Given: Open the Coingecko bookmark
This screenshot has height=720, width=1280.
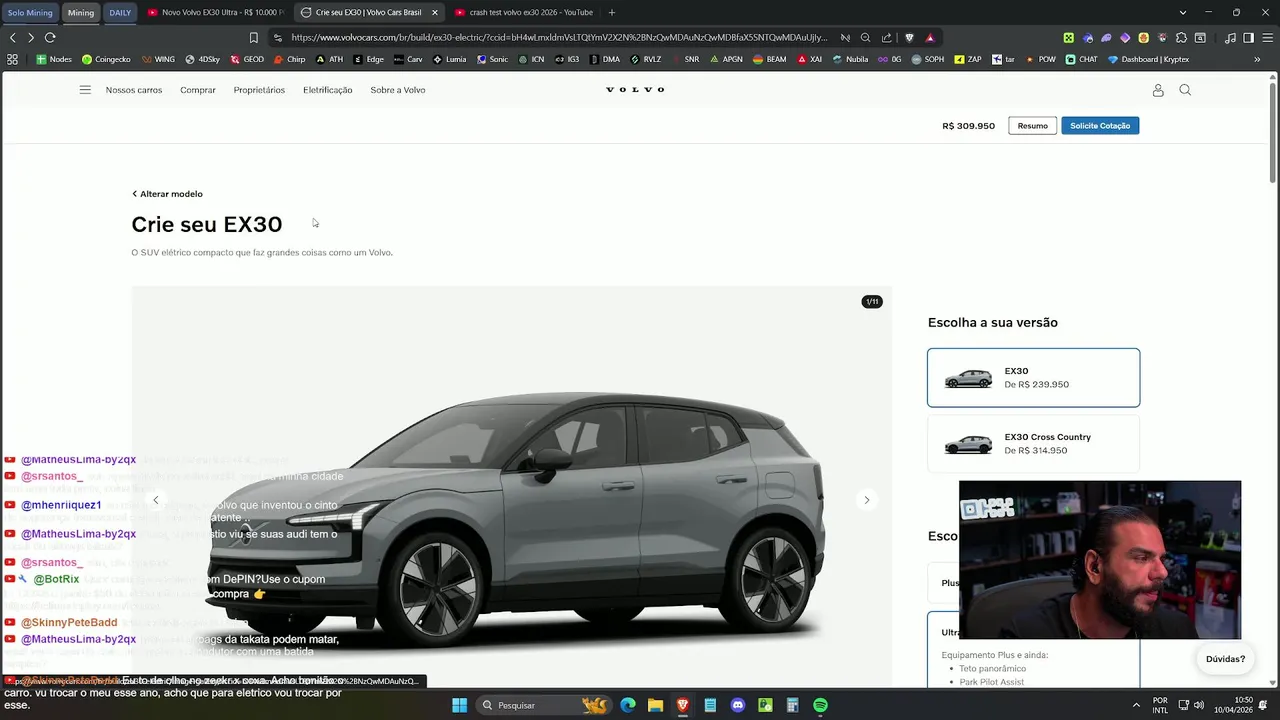Looking at the screenshot, I should [x=106, y=59].
